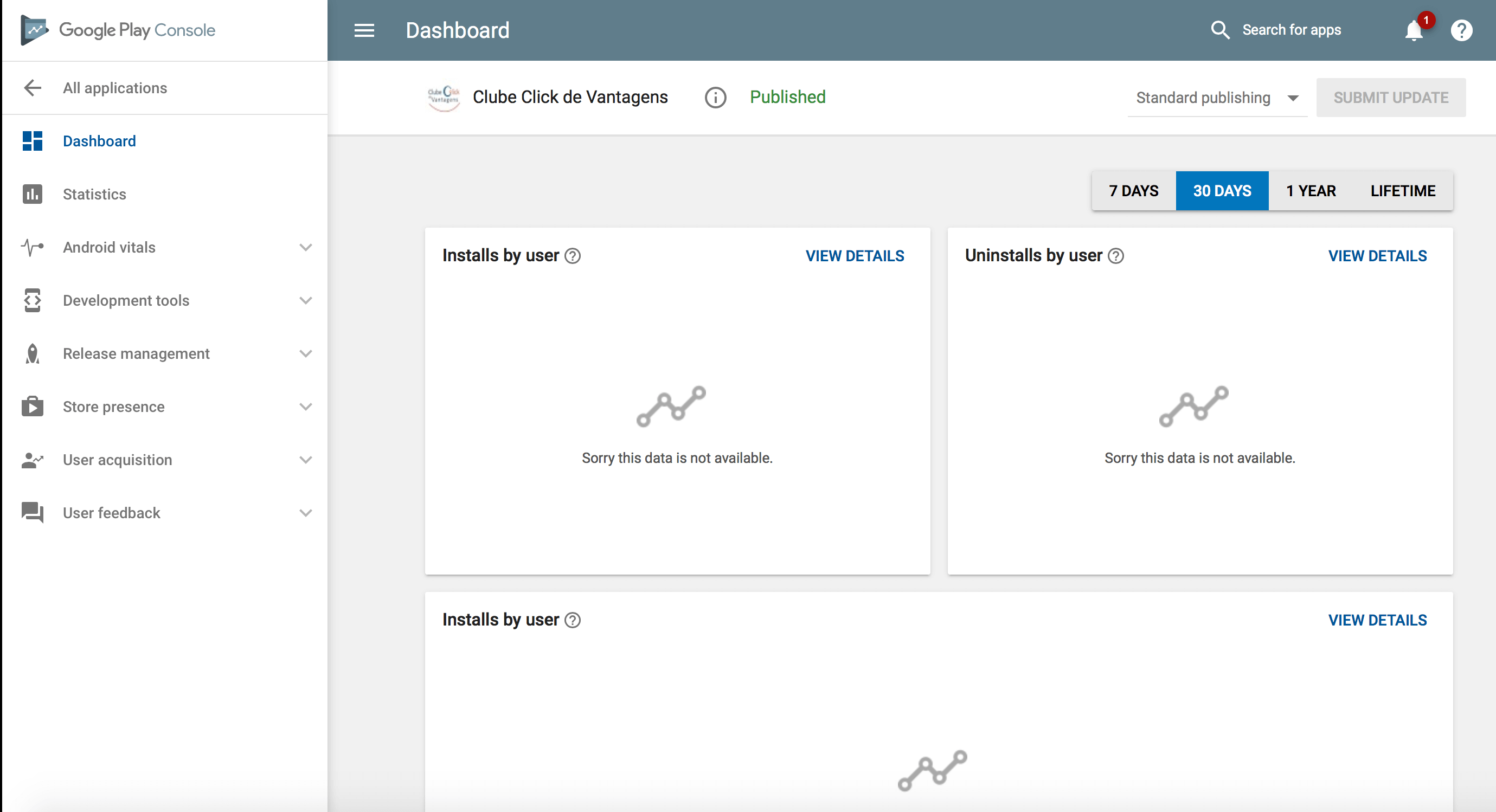Click in the Search for apps field
1496x812 pixels.
point(1292,30)
